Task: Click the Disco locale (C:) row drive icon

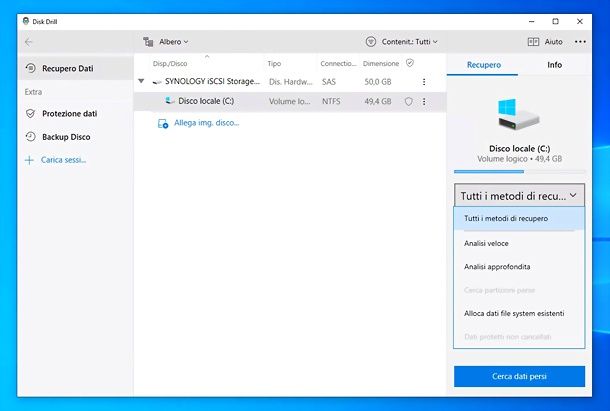Action: [170, 101]
